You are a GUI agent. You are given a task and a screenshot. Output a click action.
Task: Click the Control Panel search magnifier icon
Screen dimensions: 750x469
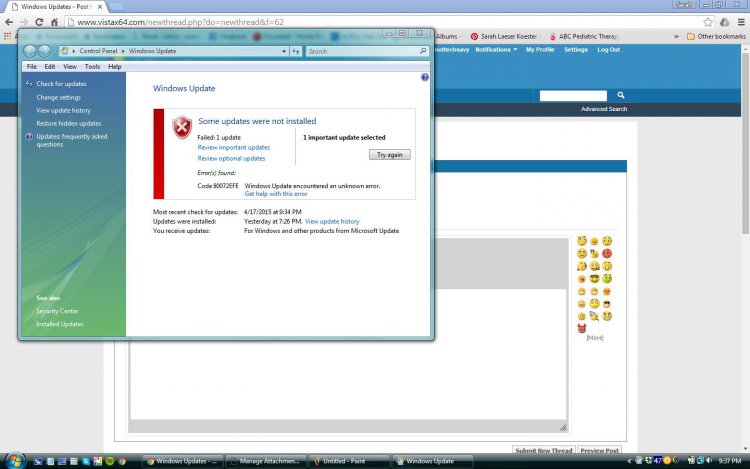coord(423,51)
